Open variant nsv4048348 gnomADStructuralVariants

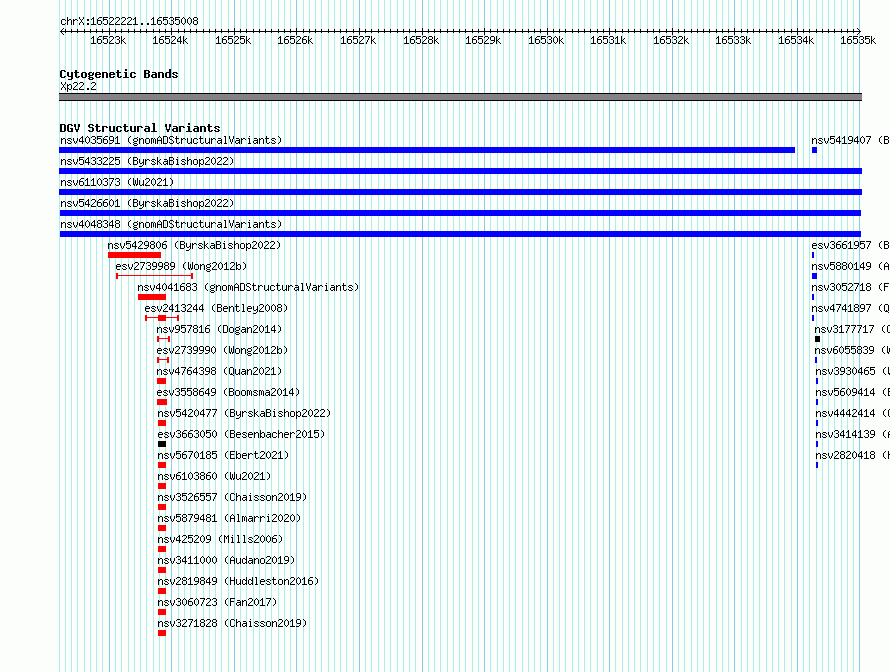[x=171, y=224]
